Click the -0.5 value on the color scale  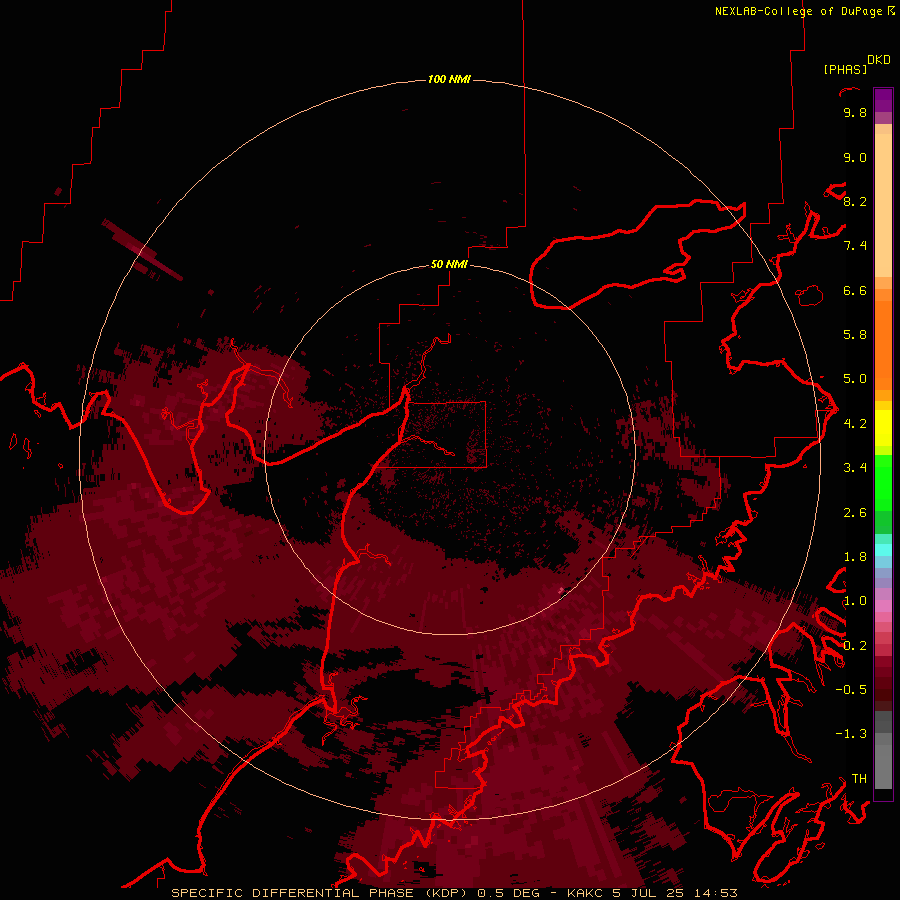coord(851,690)
